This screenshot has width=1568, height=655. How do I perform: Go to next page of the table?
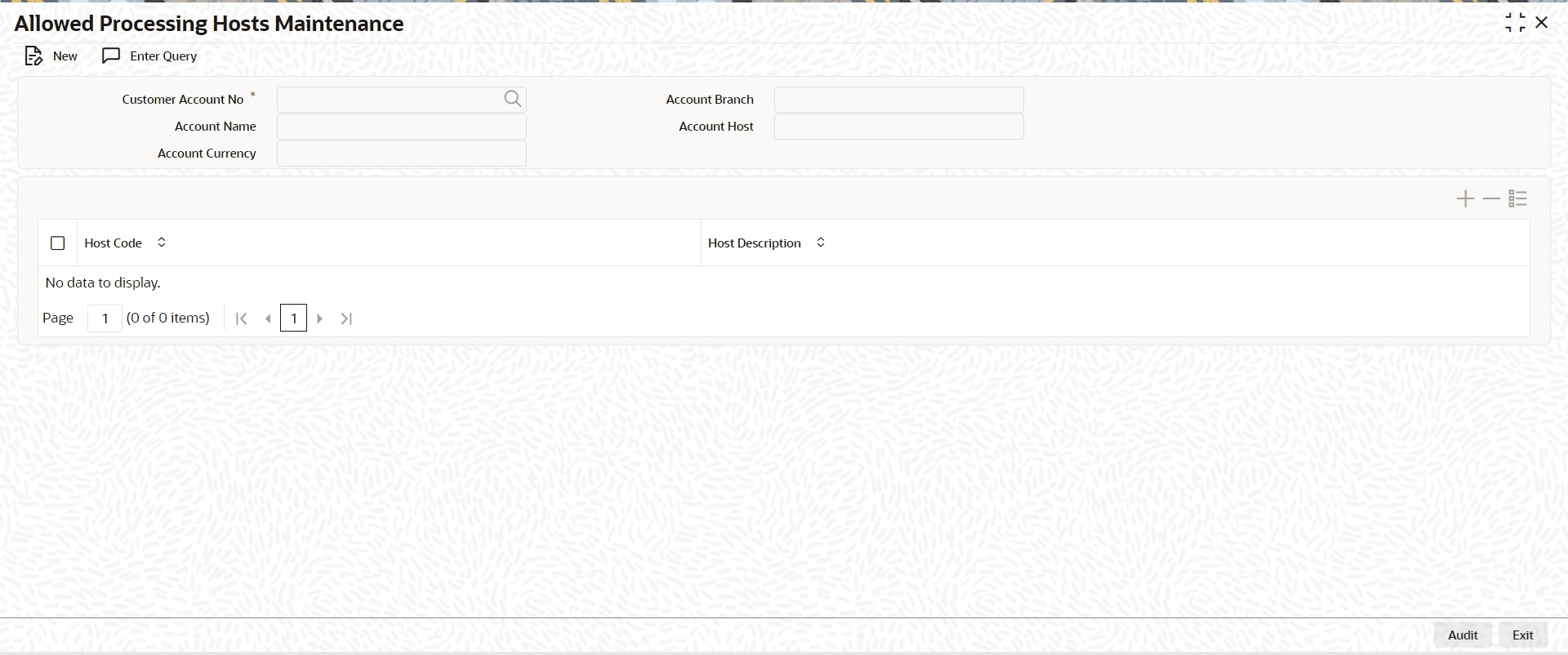point(320,319)
